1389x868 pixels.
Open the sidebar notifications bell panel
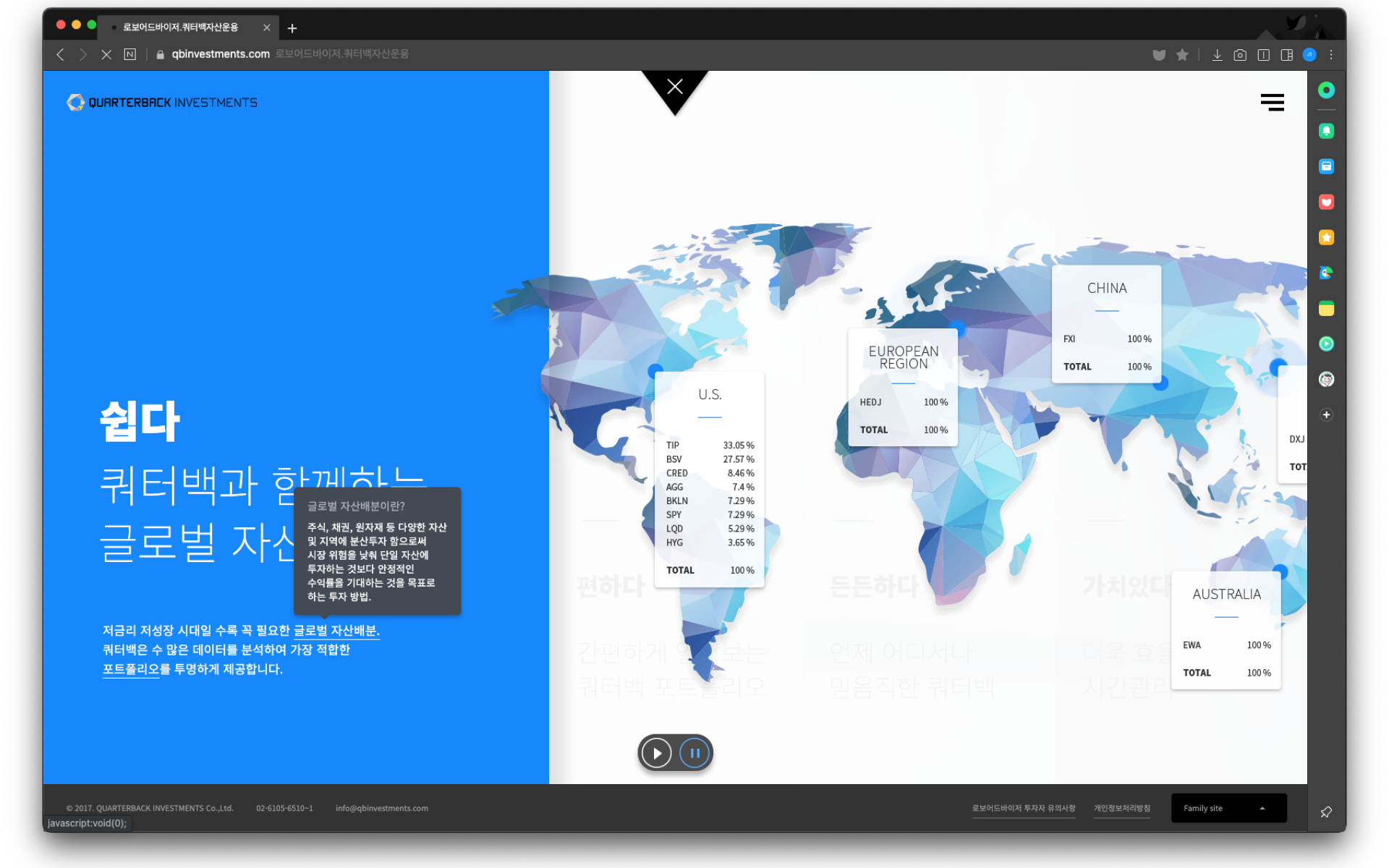1326,131
